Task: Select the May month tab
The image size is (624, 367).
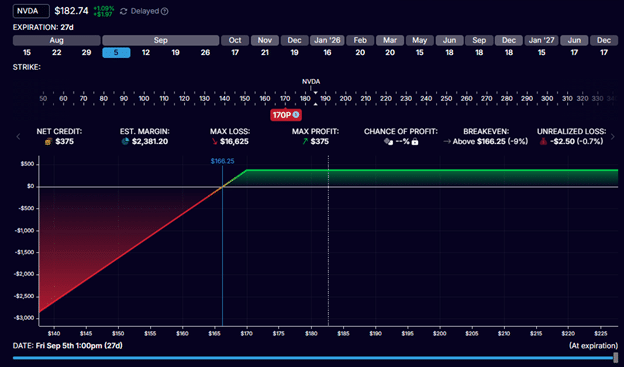Action: point(419,40)
